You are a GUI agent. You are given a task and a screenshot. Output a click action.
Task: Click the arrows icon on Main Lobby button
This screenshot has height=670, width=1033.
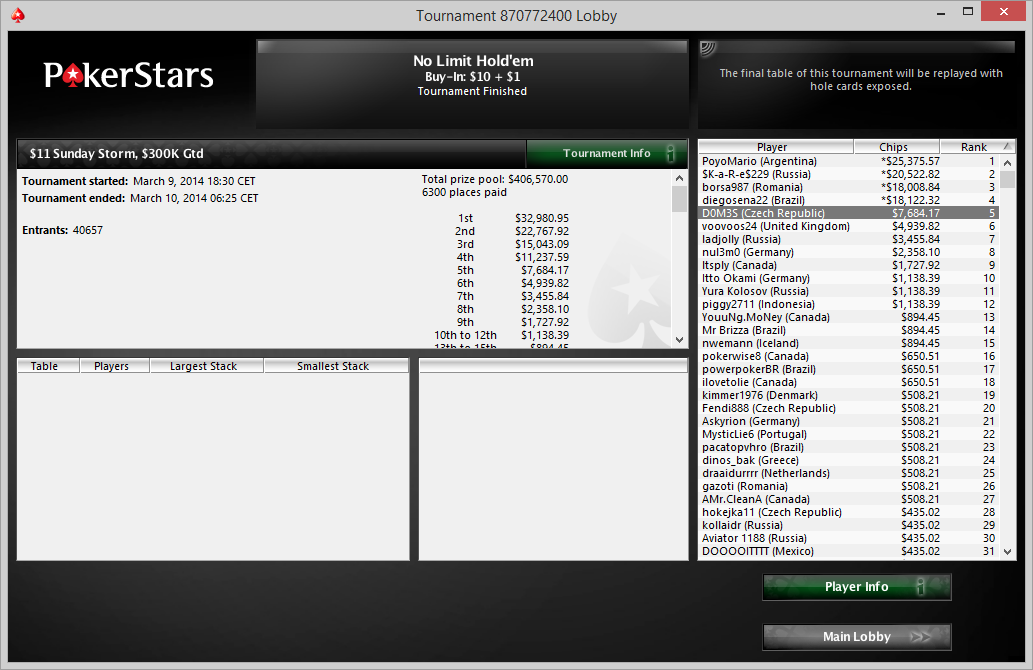pyautogui.click(x=920, y=636)
